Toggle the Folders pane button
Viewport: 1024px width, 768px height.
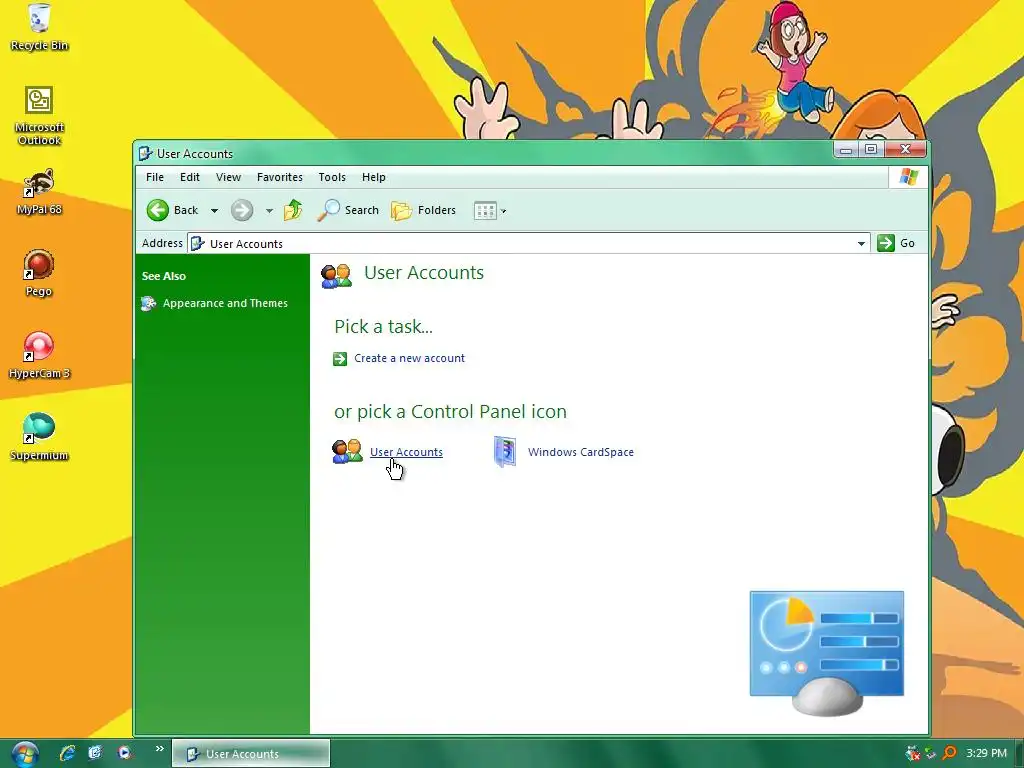click(423, 210)
